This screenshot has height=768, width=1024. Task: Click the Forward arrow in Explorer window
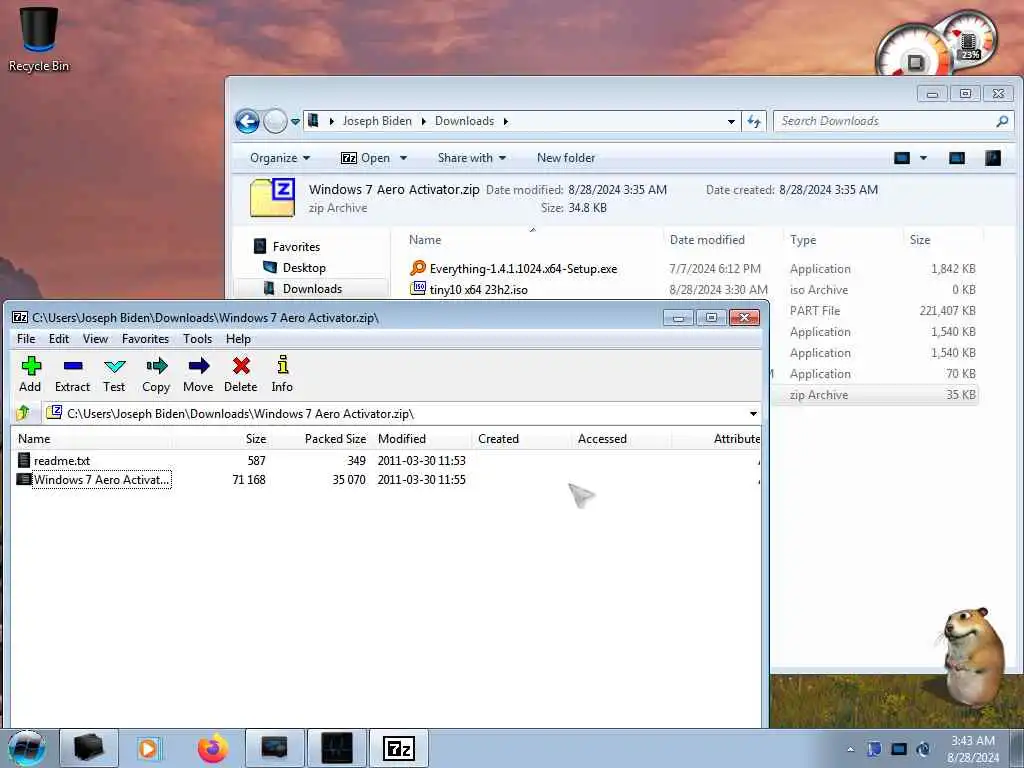275,121
